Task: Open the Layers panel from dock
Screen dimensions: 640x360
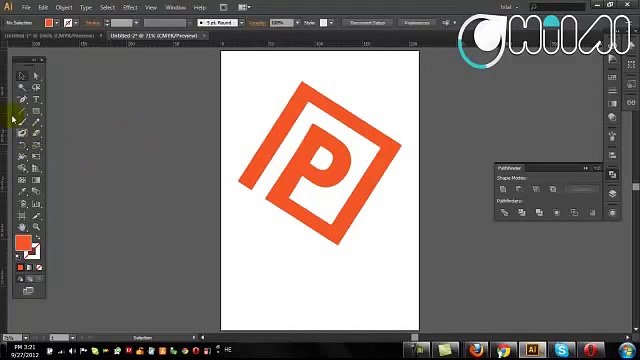Action: click(612, 193)
